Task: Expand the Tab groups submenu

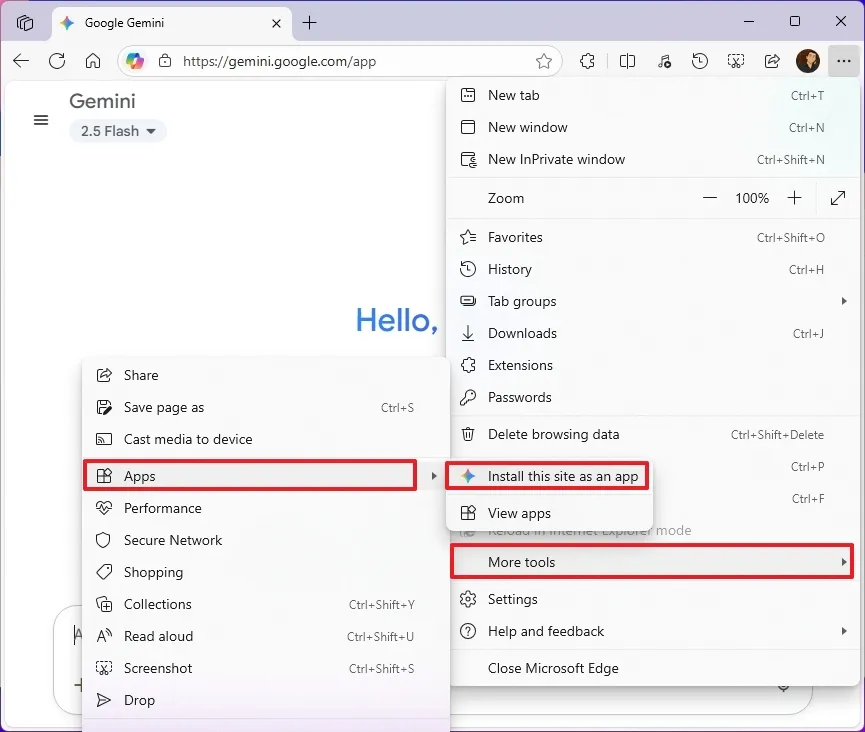Action: click(843, 301)
